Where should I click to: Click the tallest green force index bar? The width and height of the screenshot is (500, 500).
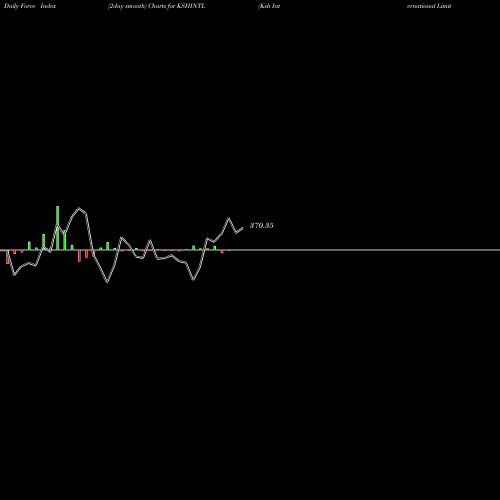[x=57, y=228]
